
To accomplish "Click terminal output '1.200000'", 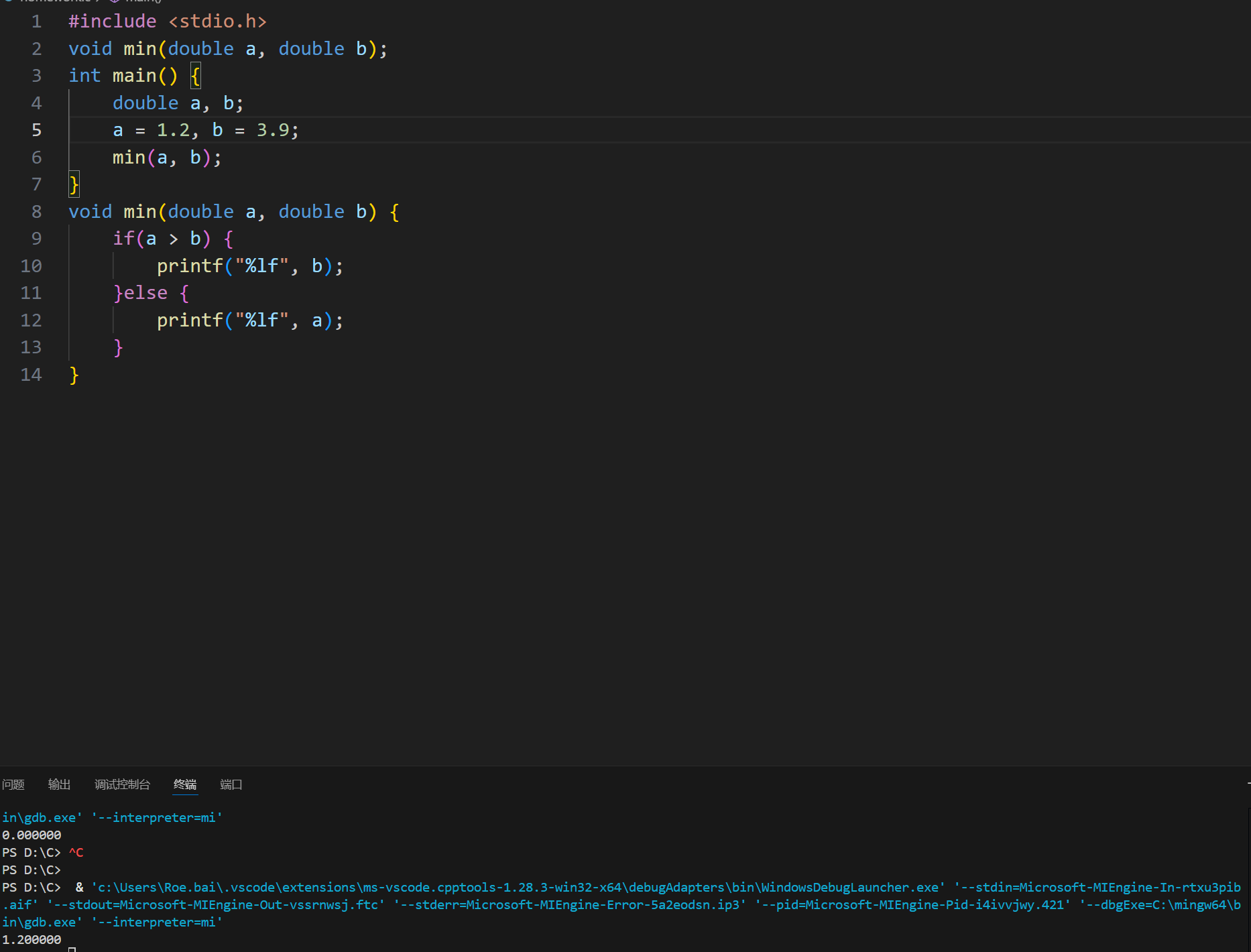I will [32, 939].
